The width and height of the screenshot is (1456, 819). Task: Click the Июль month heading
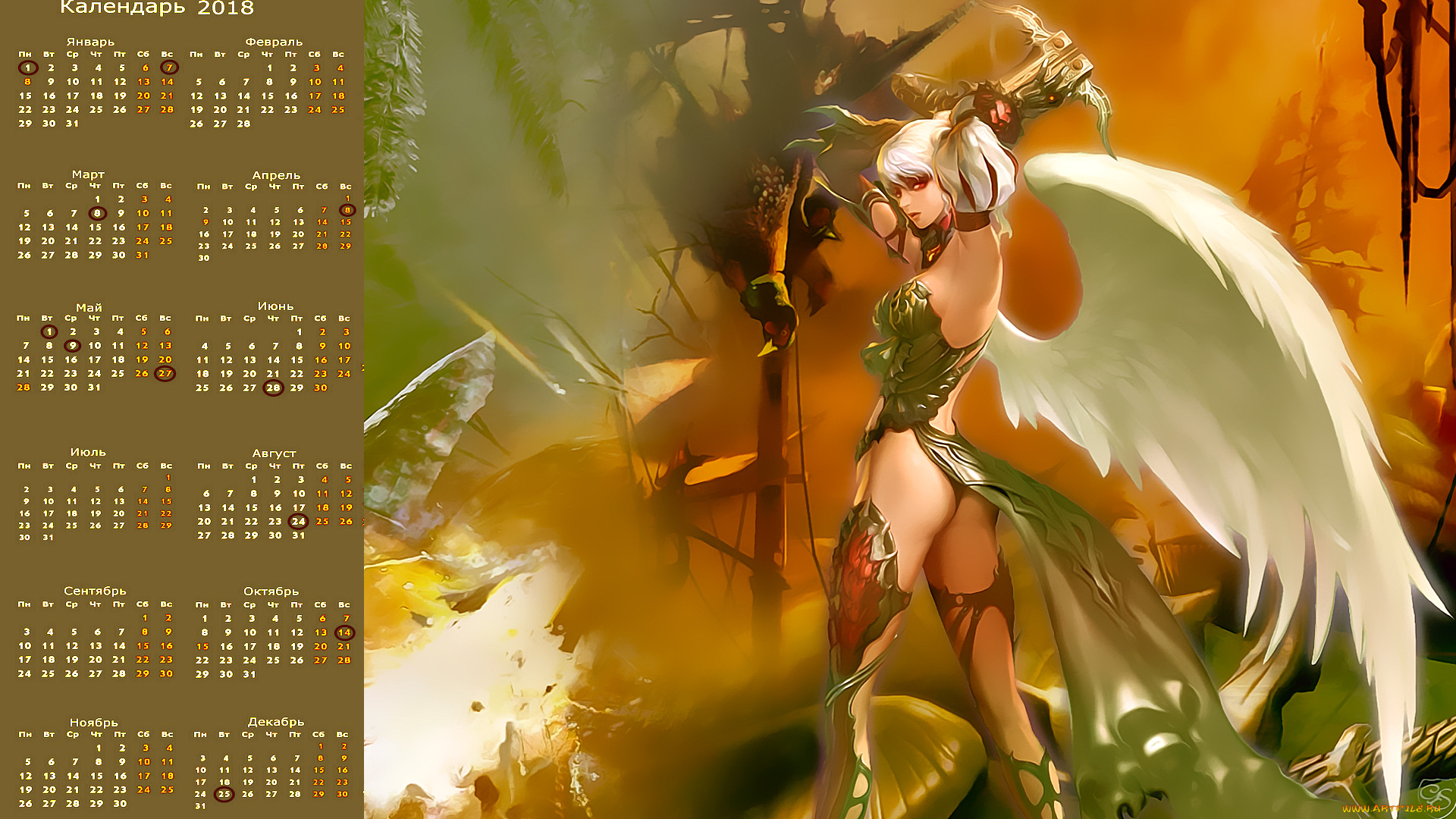click(88, 452)
